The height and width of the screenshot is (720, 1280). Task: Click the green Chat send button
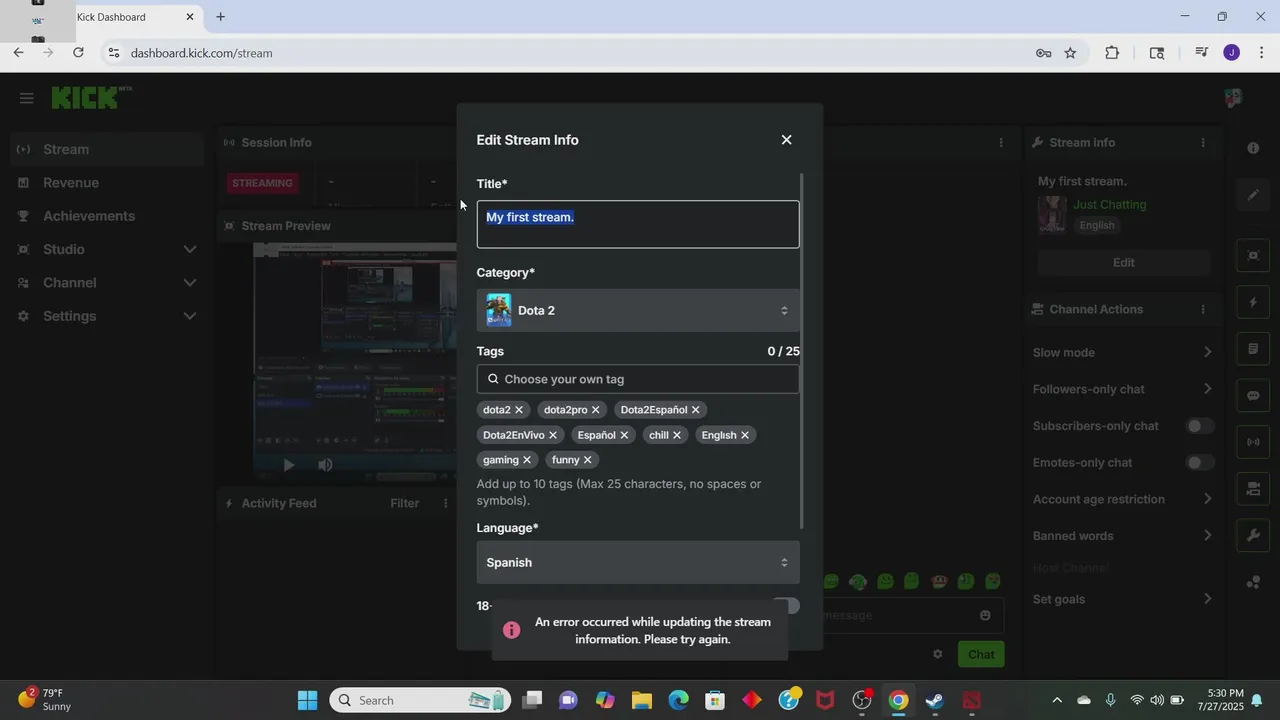(981, 654)
